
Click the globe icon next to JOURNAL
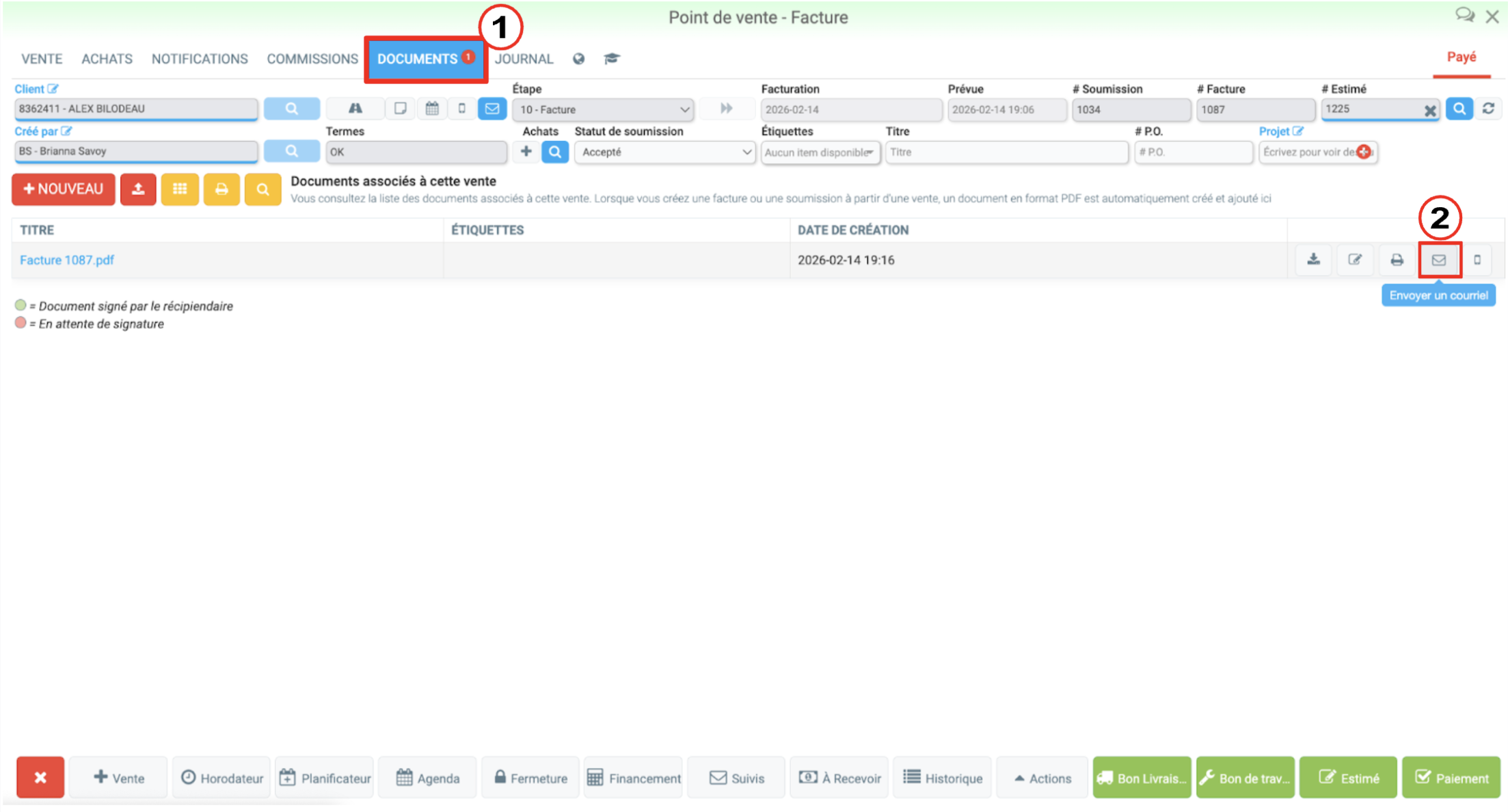(578, 59)
